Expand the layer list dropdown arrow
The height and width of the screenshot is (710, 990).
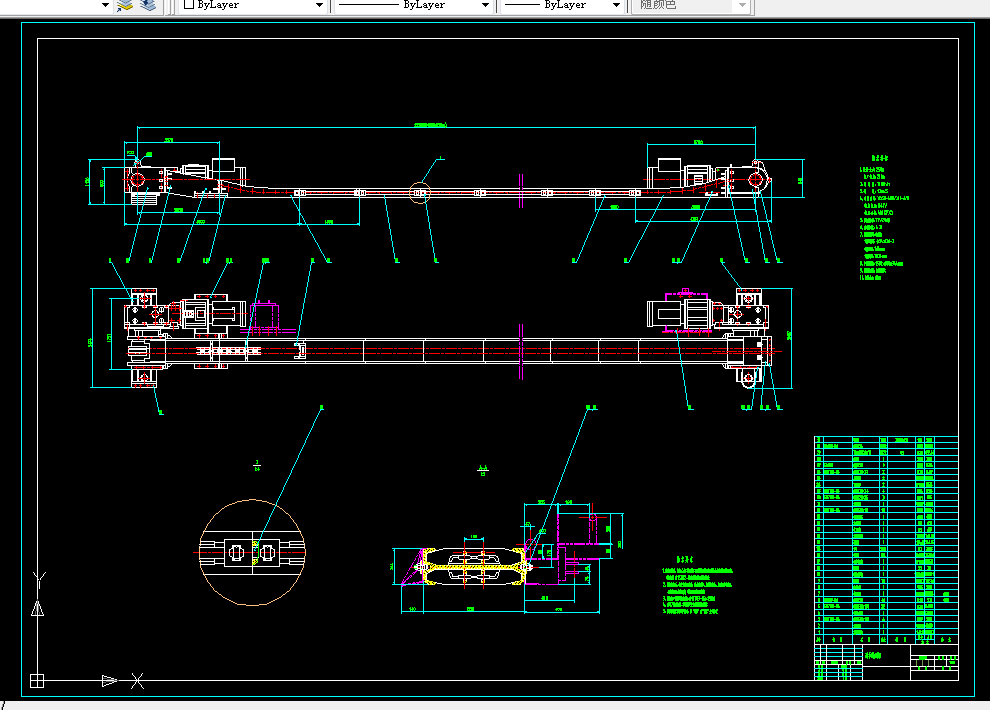coord(105,5)
